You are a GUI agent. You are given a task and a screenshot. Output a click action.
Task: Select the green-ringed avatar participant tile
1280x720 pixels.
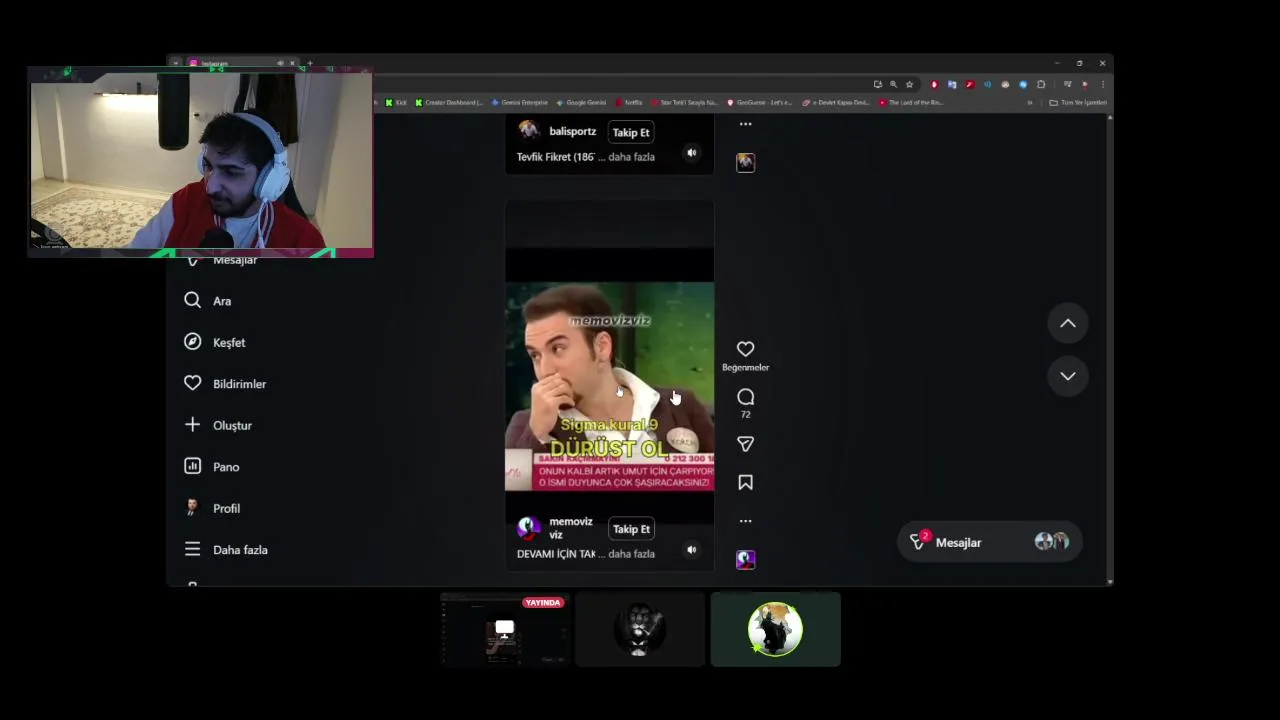775,629
